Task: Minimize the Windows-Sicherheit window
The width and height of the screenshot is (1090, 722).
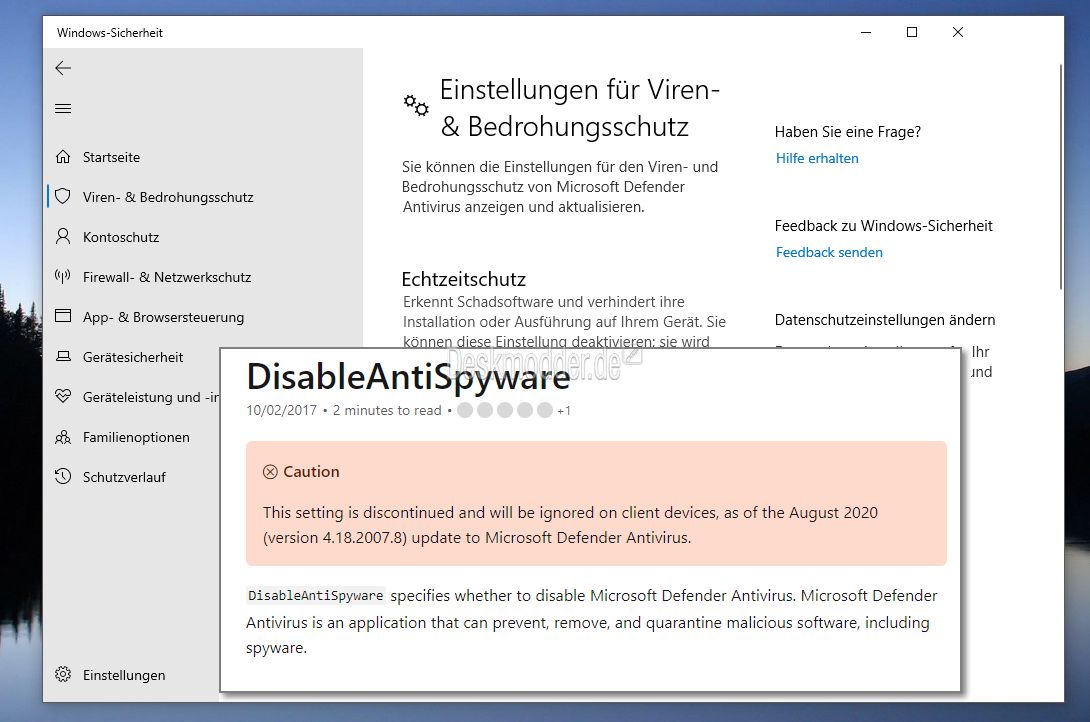Action: (865, 32)
